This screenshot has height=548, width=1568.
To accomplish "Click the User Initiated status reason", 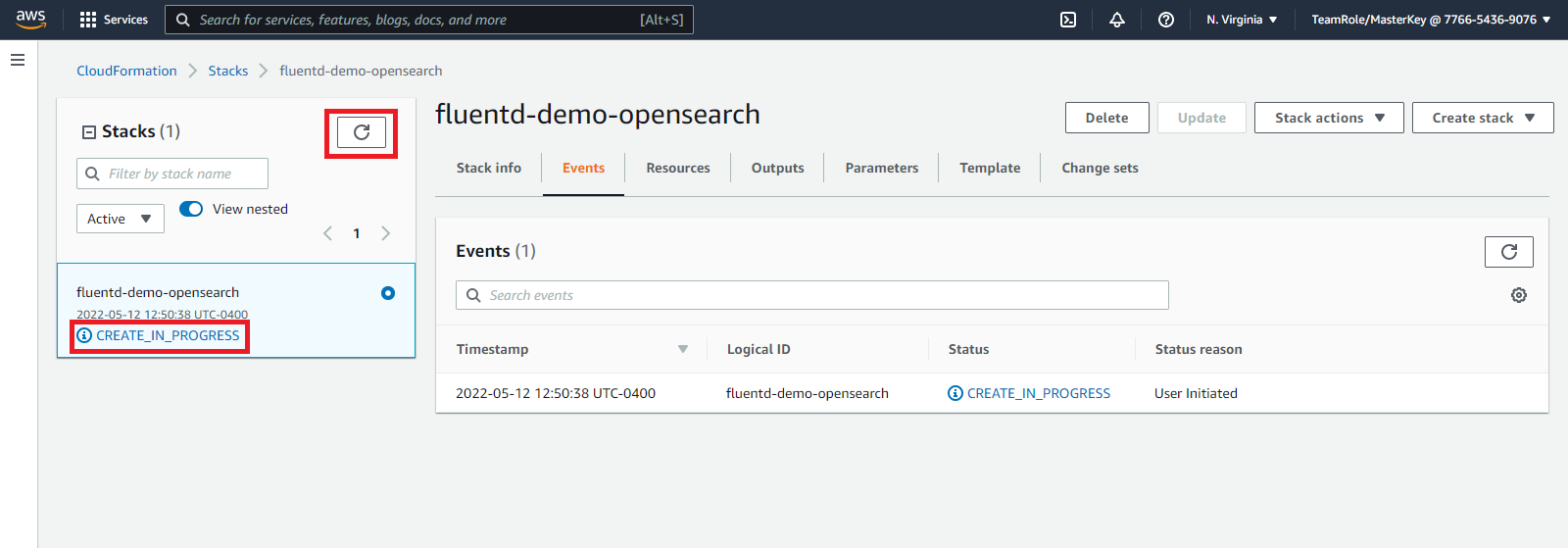I will 1196,393.
